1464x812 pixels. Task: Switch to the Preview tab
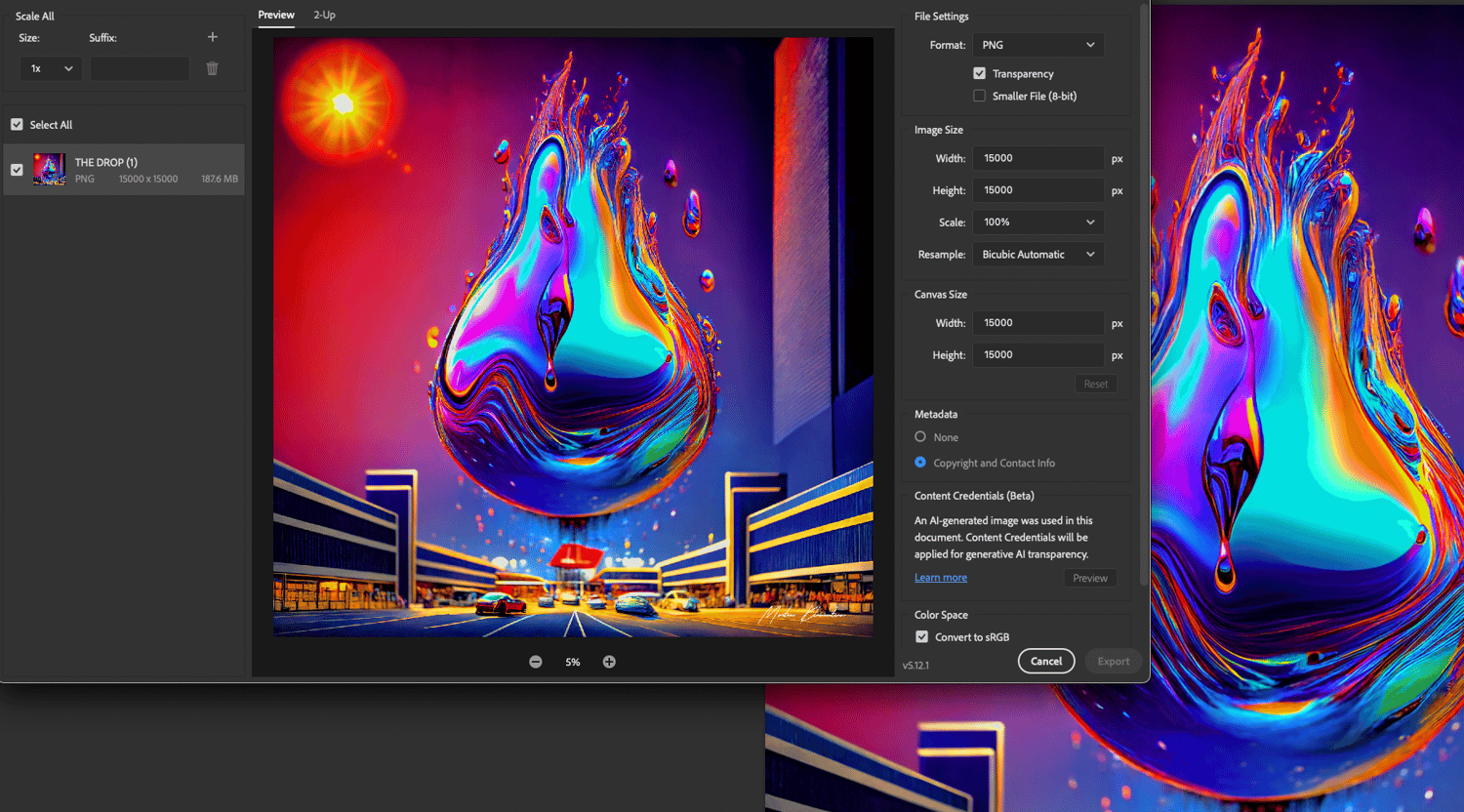click(276, 15)
